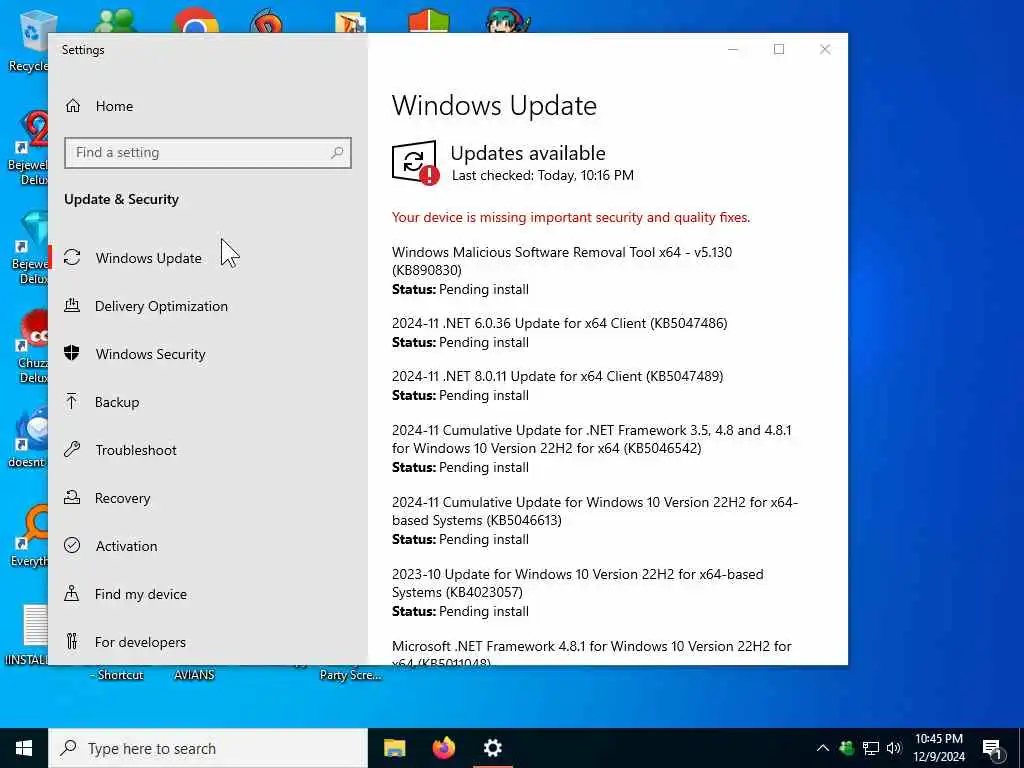Launch Firefox from the taskbar

click(x=443, y=748)
